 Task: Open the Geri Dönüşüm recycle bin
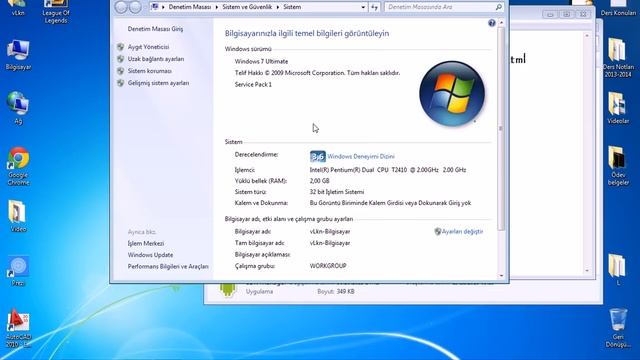click(618, 328)
